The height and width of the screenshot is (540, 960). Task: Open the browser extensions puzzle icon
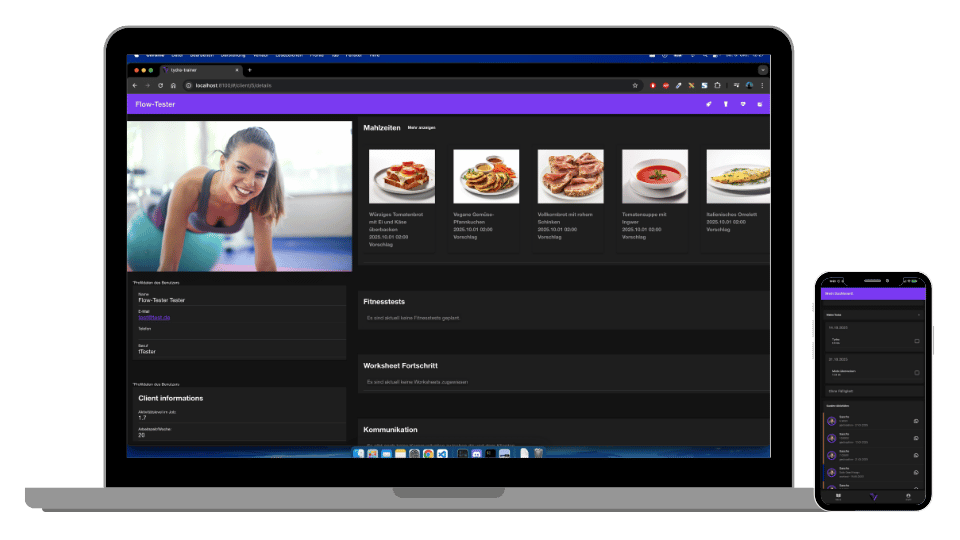tap(718, 86)
